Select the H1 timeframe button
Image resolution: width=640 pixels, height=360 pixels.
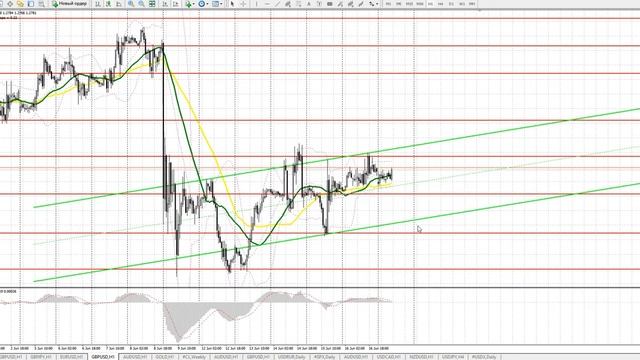coord(430,4)
